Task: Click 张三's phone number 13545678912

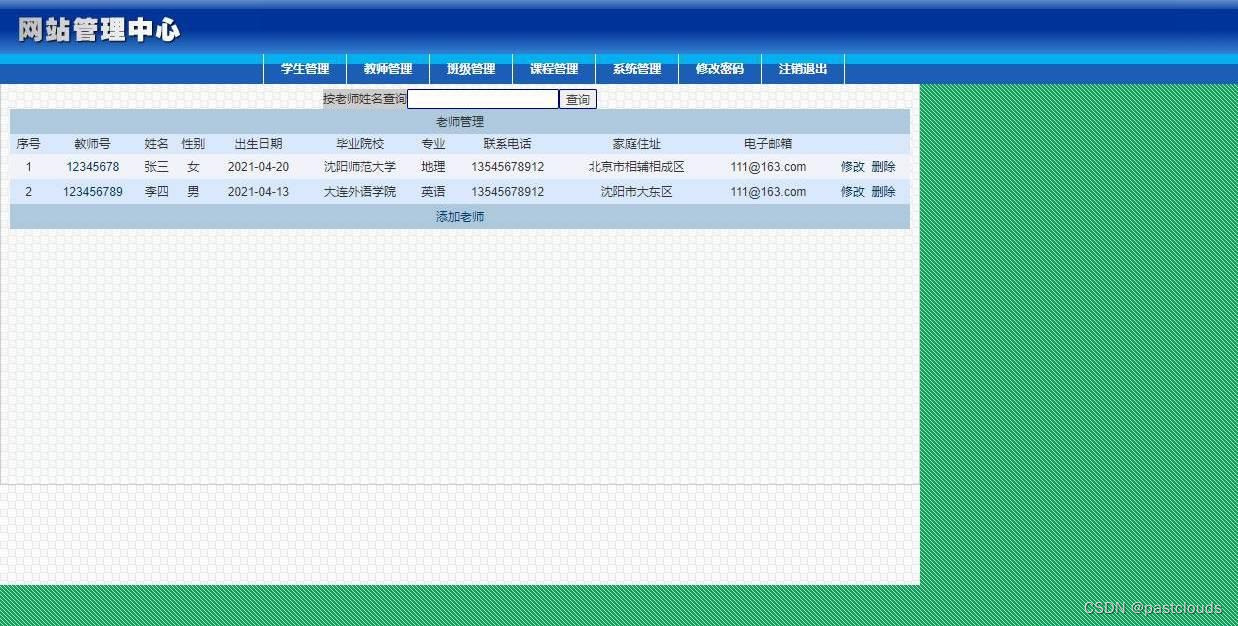Action: [508, 167]
